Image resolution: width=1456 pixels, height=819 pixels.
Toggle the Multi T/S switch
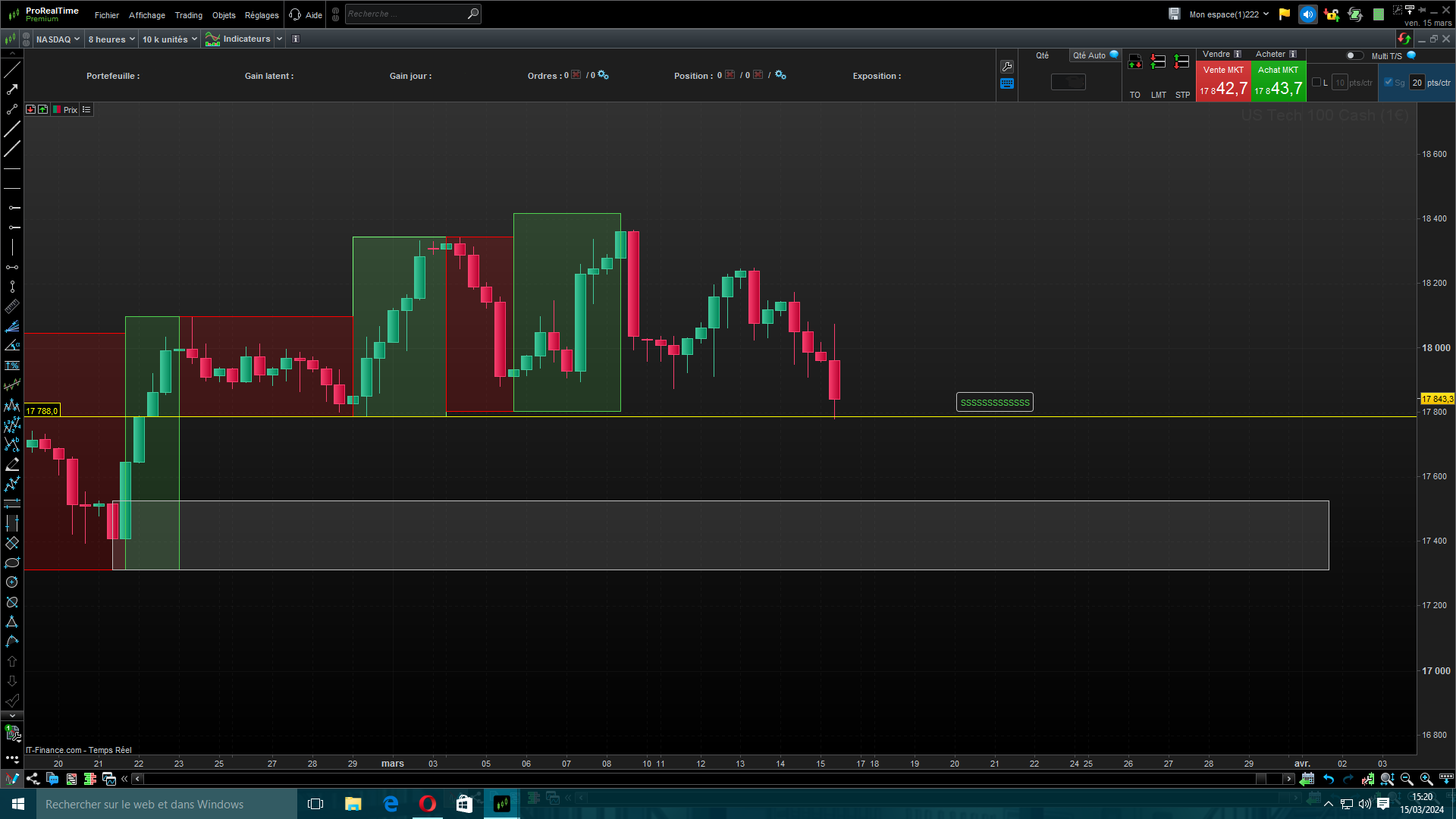tap(1354, 55)
